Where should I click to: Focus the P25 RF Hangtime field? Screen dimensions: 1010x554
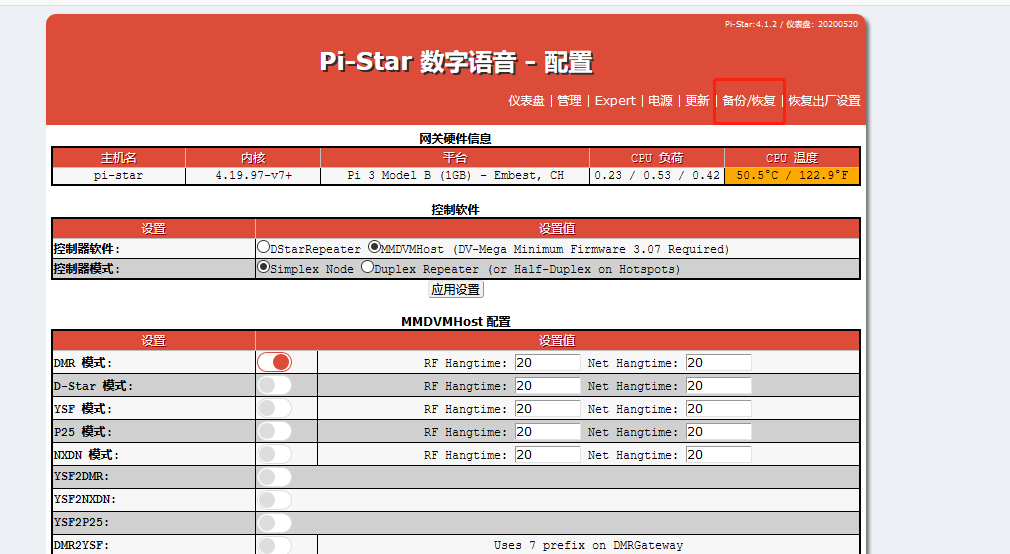point(548,432)
